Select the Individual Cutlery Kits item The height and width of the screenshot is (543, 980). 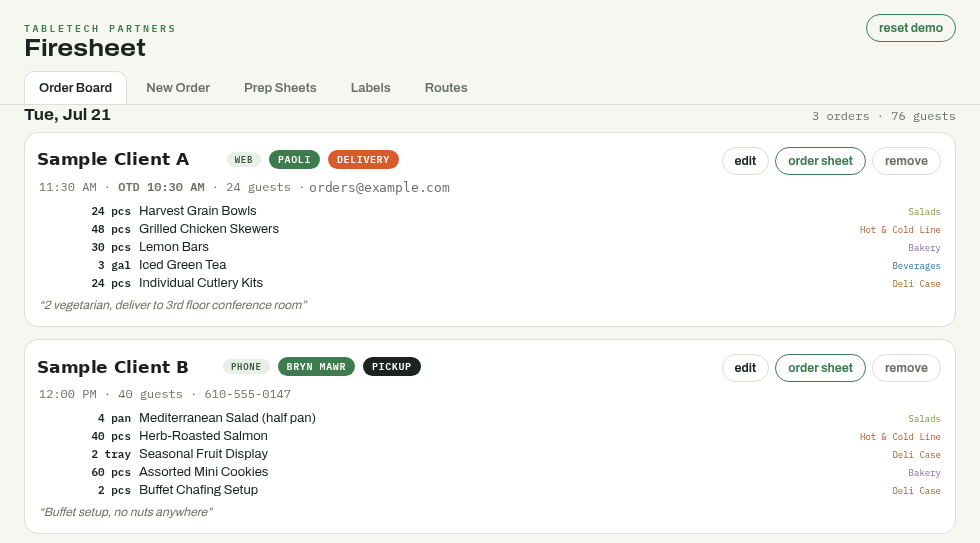click(x=201, y=284)
